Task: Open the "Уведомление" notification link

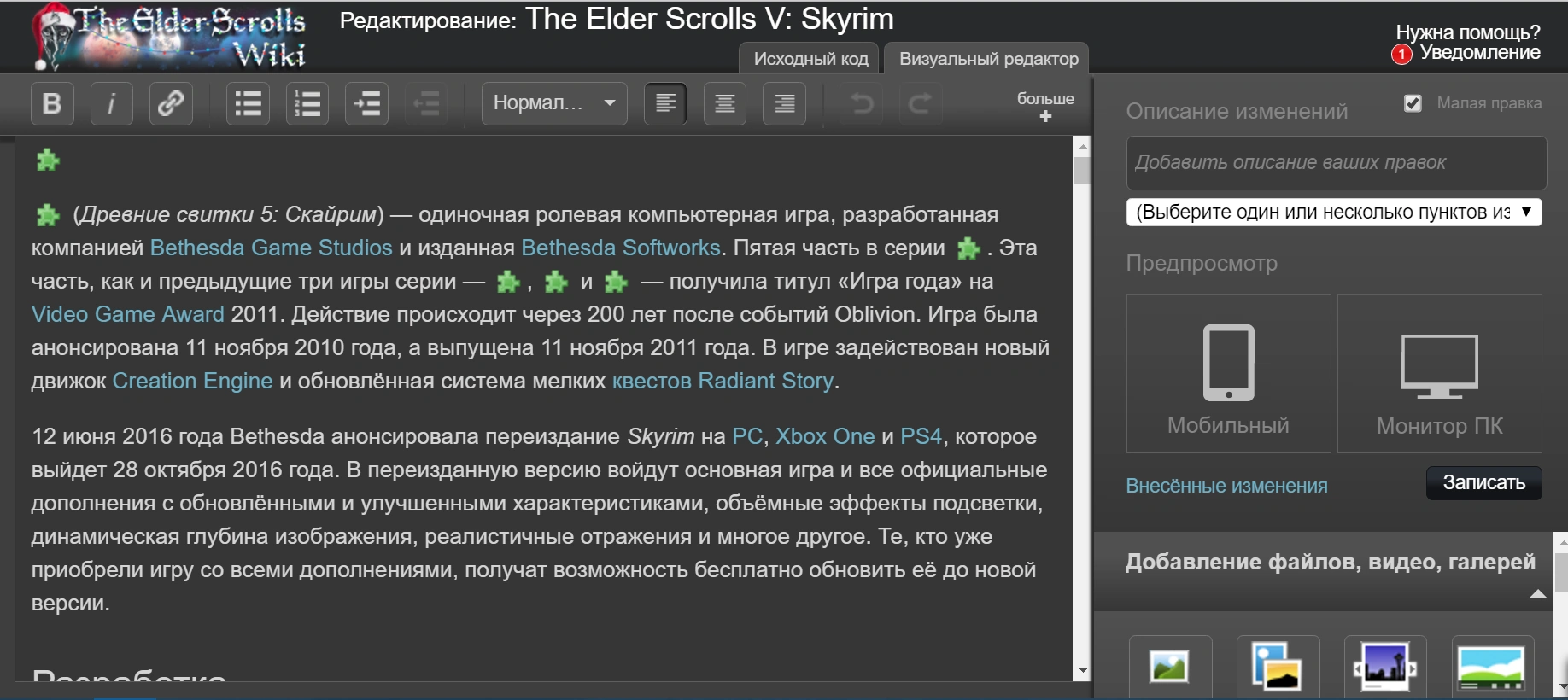Action: point(1480,53)
